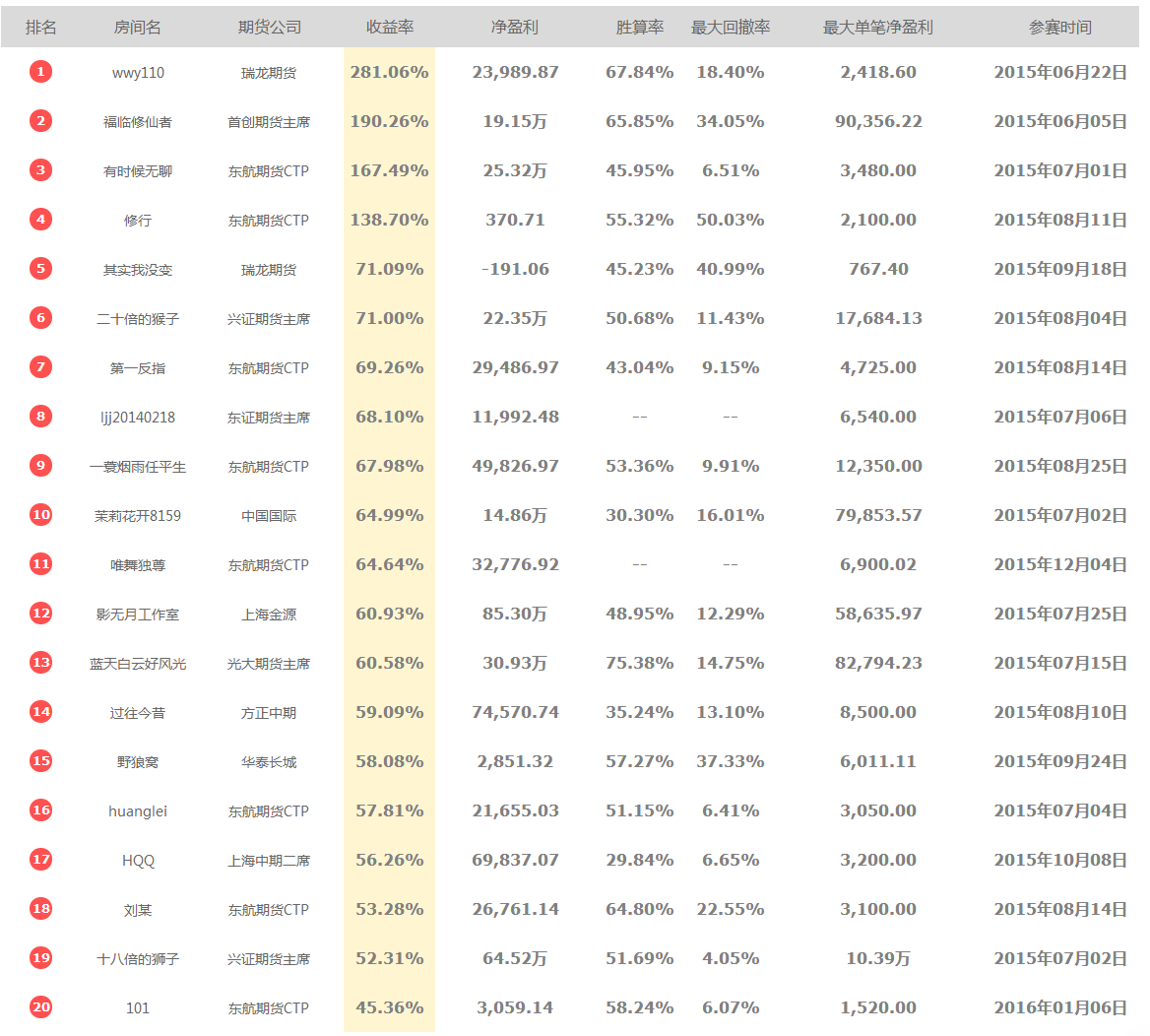Open room wwy110
The height and width of the screenshot is (1036, 1150).
[x=138, y=73]
